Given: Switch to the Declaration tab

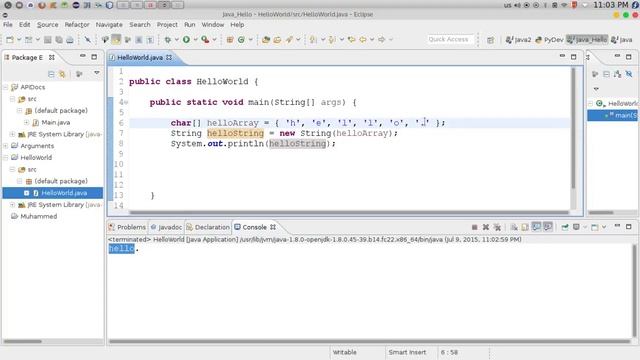Looking at the screenshot, I should click(x=208, y=227).
